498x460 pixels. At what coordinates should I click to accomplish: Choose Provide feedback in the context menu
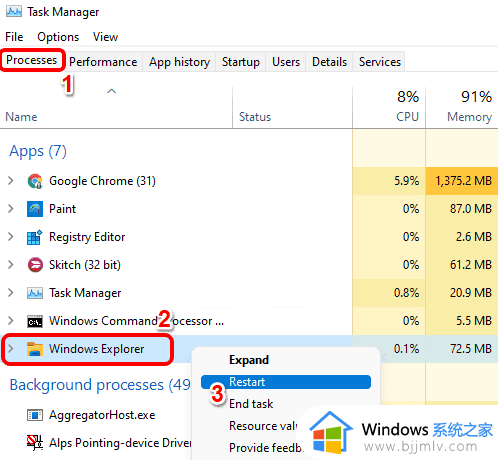pos(266,448)
